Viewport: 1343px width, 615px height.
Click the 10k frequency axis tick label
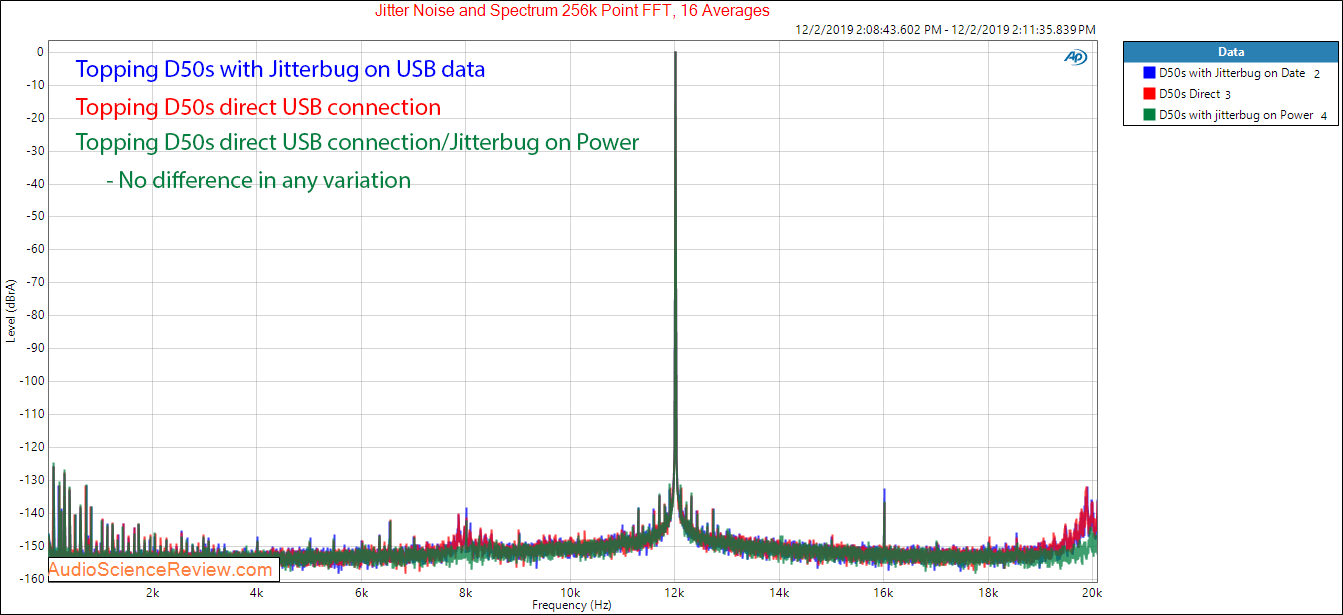point(571,592)
